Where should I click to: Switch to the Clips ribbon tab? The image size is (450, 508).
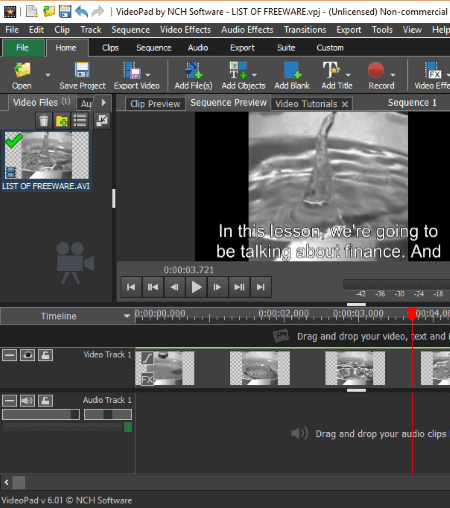click(110, 48)
